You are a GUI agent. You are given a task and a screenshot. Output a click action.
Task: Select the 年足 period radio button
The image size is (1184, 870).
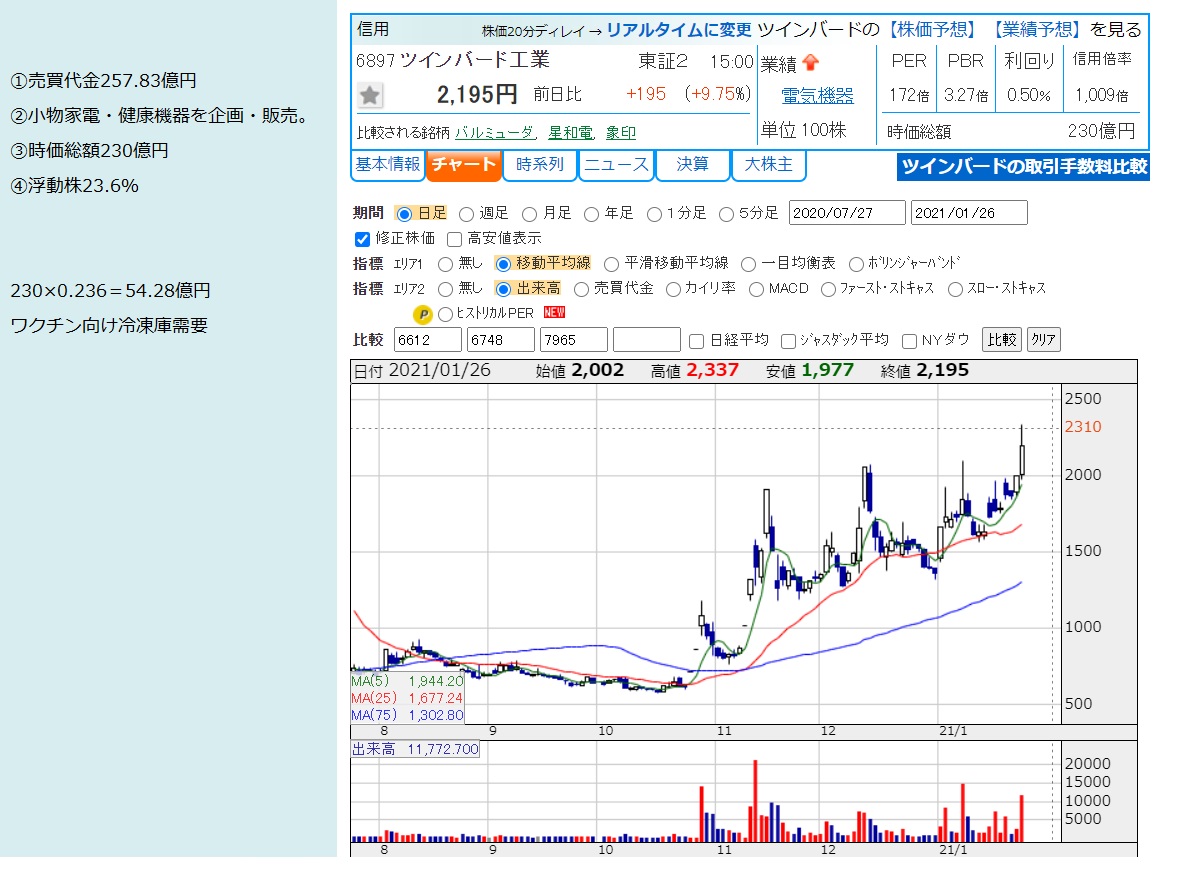tap(591, 214)
